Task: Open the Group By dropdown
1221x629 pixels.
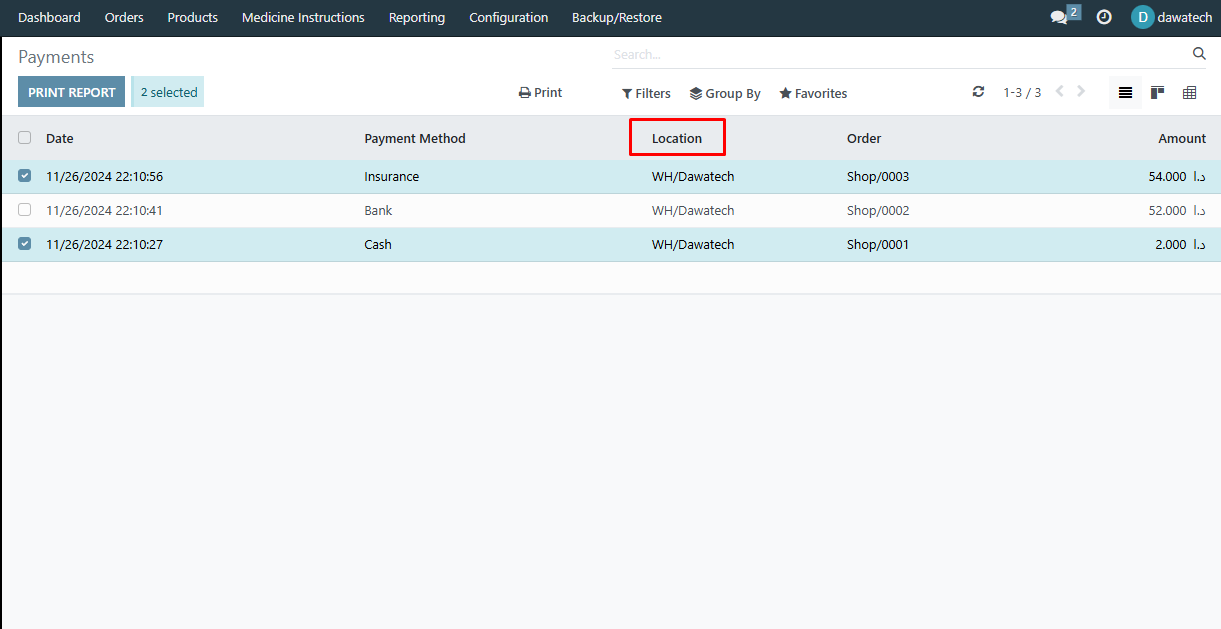Action: [x=725, y=93]
